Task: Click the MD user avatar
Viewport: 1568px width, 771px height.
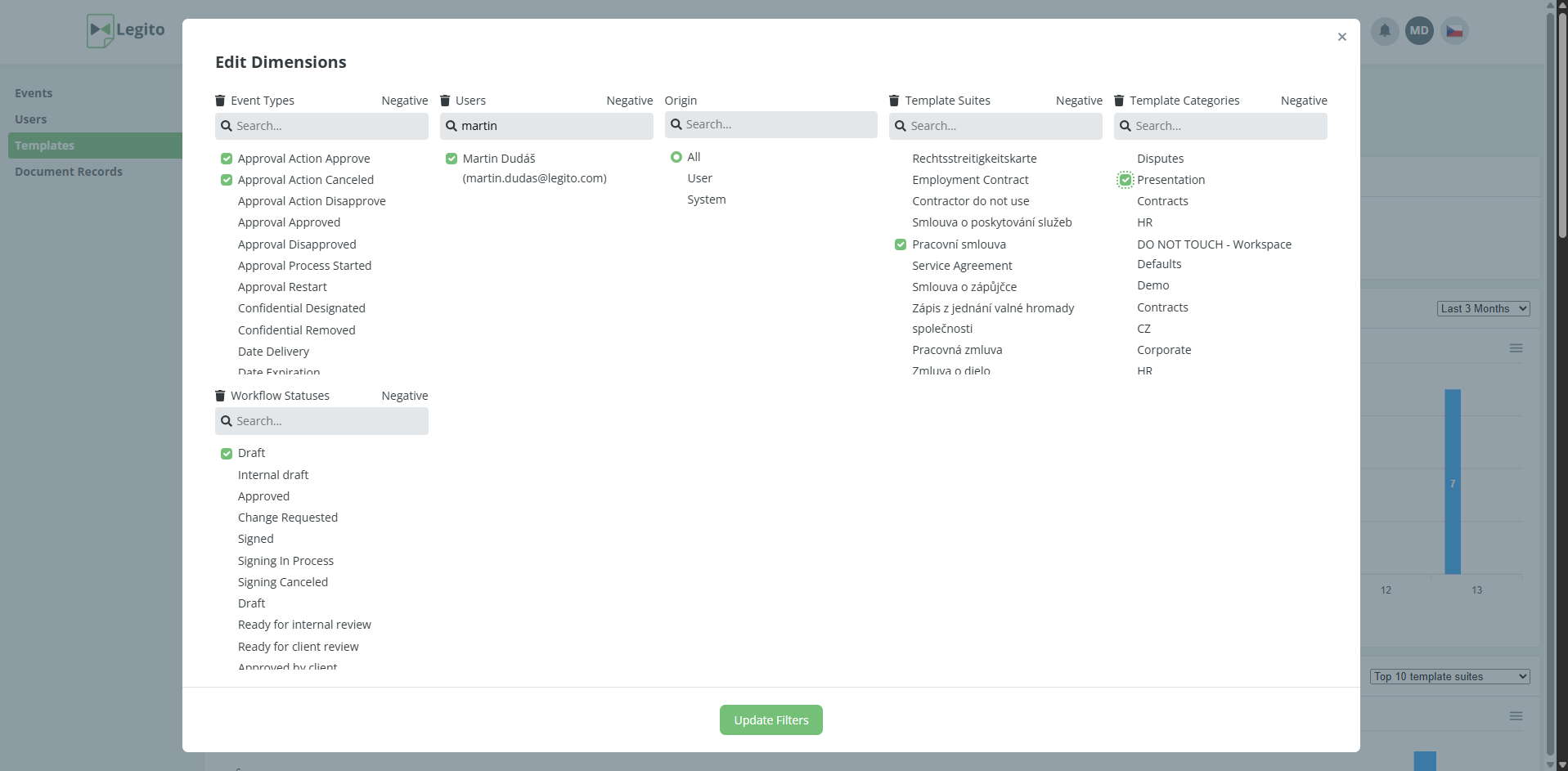Action: [1419, 31]
